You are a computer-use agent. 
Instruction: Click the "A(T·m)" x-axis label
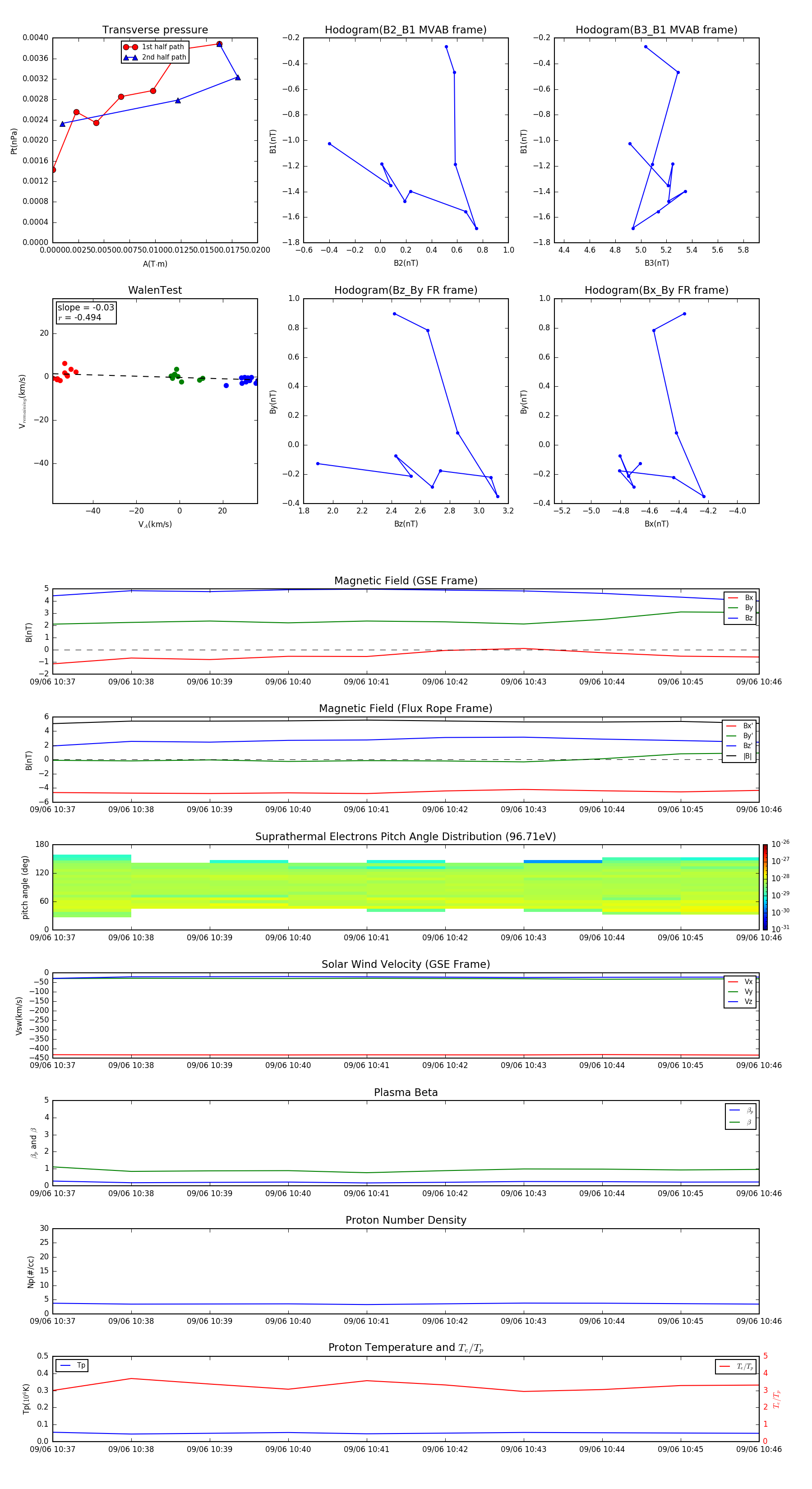[155, 264]
